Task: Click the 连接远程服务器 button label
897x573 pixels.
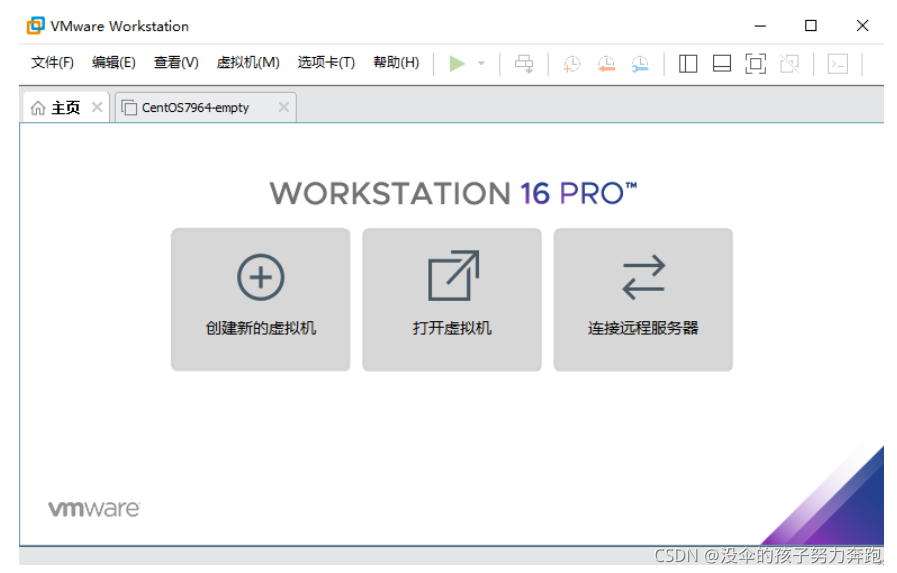Action: click(x=644, y=328)
